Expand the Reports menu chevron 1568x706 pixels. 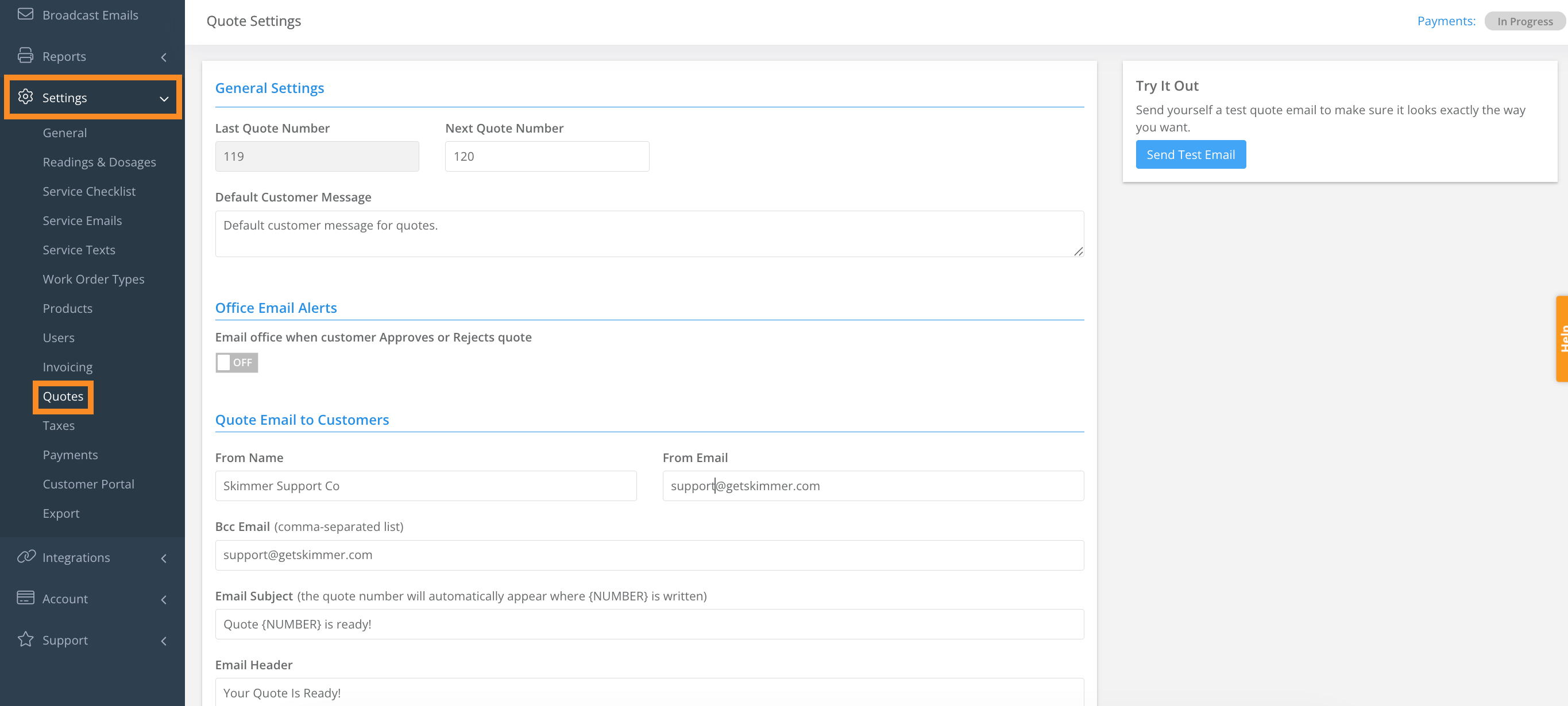pos(164,57)
